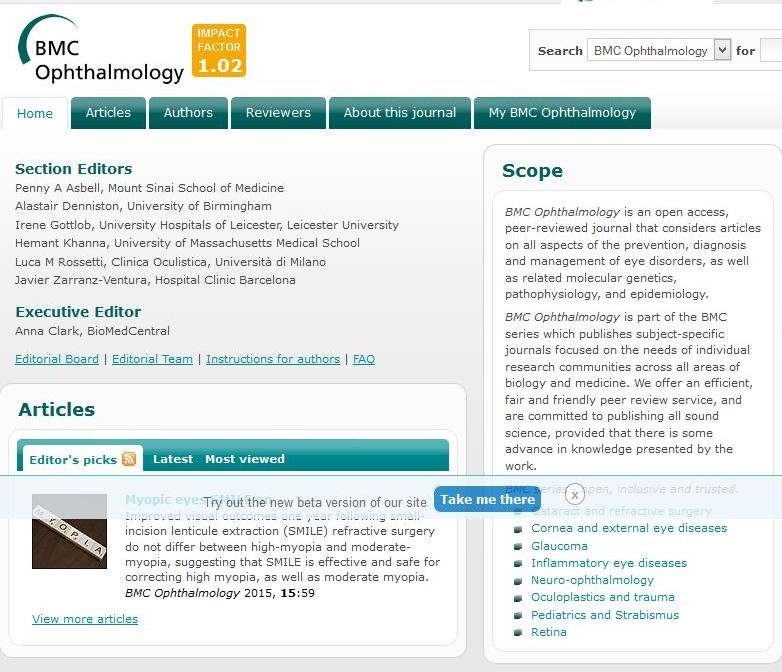Image resolution: width=782 pixels, height=672 pixels.
Task: Open the Authors tab
Action: pyautogui.click(x=188, y=113)
